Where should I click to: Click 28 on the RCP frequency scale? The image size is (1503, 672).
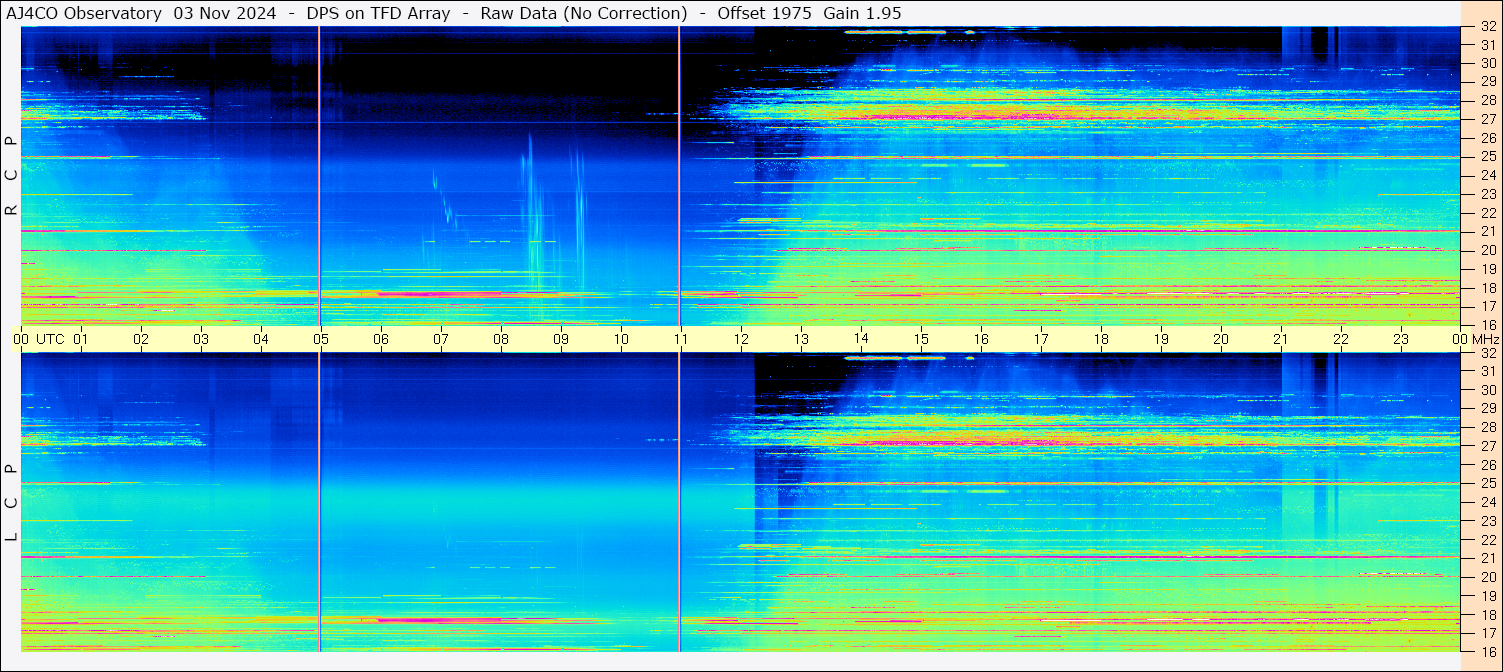pyautogui.click(x=1488, y=100)
